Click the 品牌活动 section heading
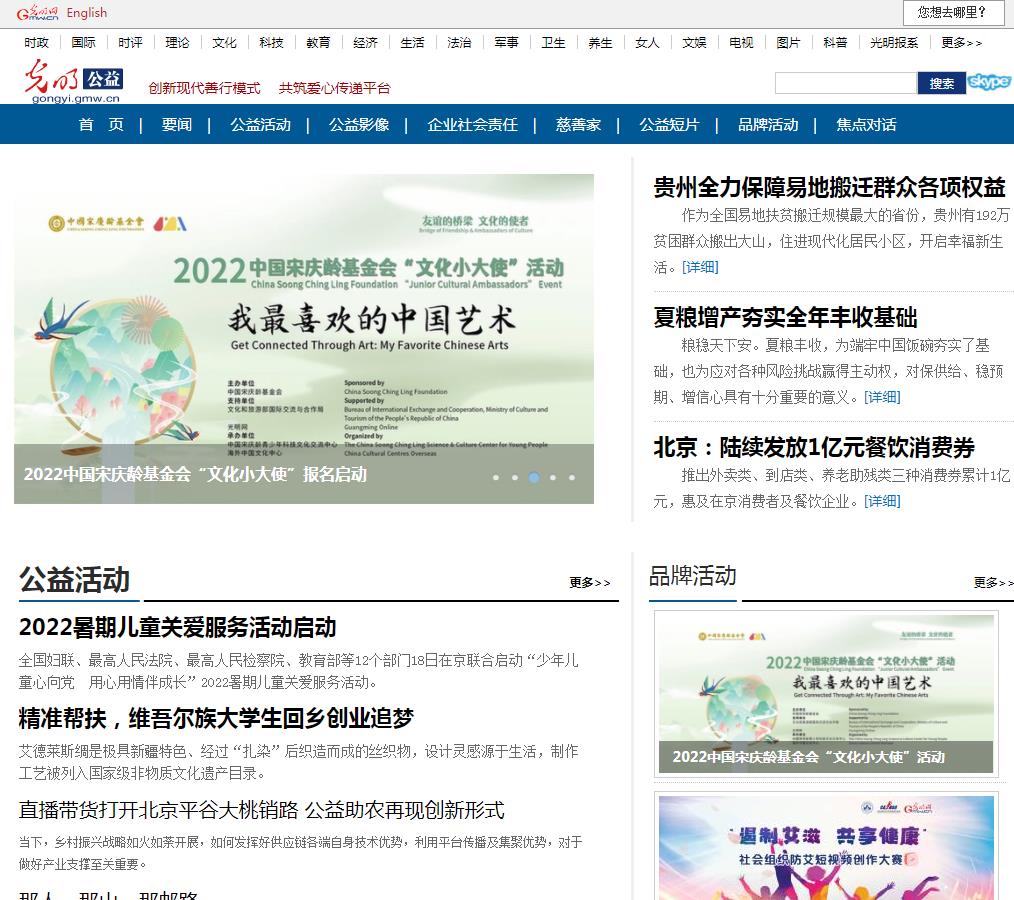This screenshot has width=1014, height=900. 693,575
